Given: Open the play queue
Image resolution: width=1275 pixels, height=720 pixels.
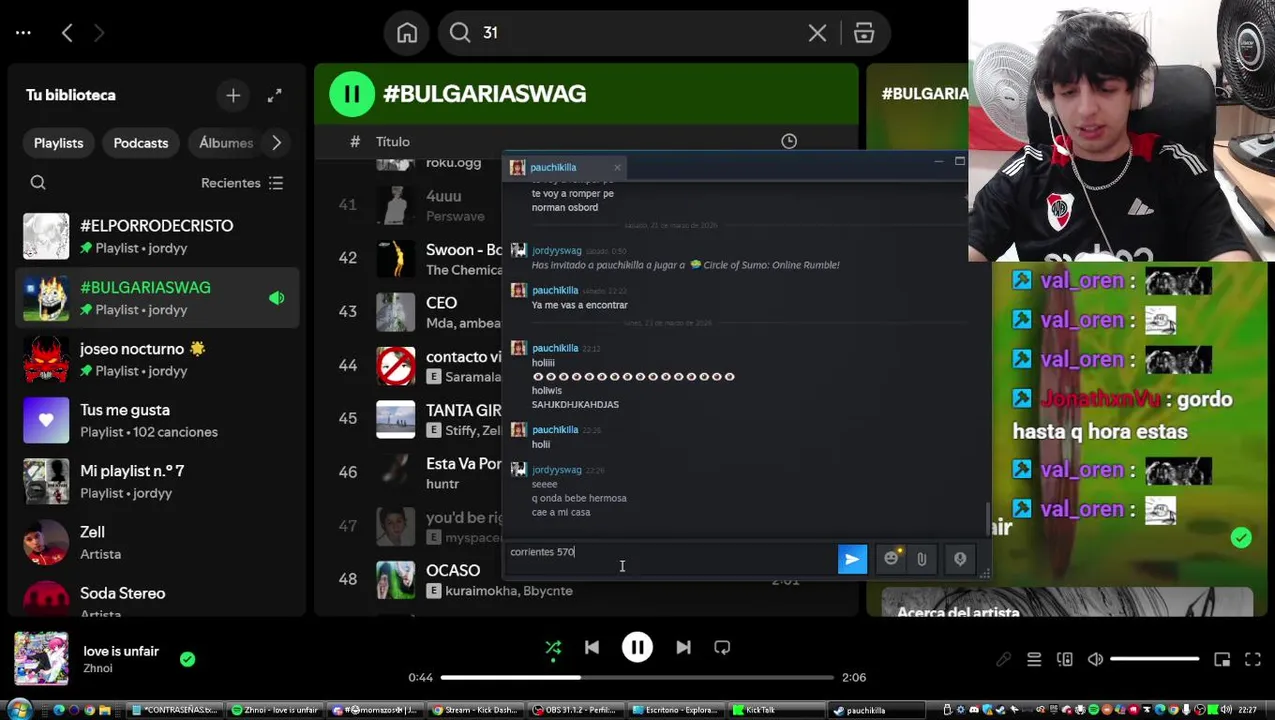Looking at the screenshot, I should point(1034,659).
